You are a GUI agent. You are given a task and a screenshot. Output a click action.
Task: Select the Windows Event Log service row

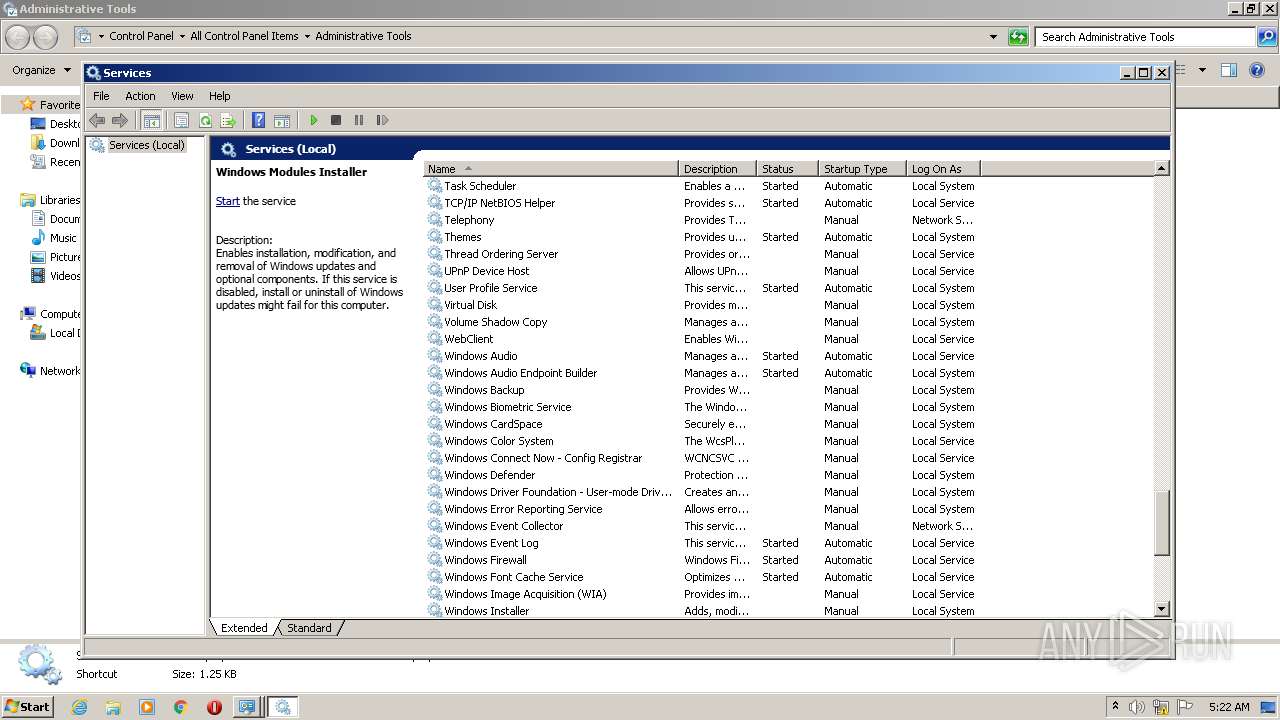coord(702,543)
